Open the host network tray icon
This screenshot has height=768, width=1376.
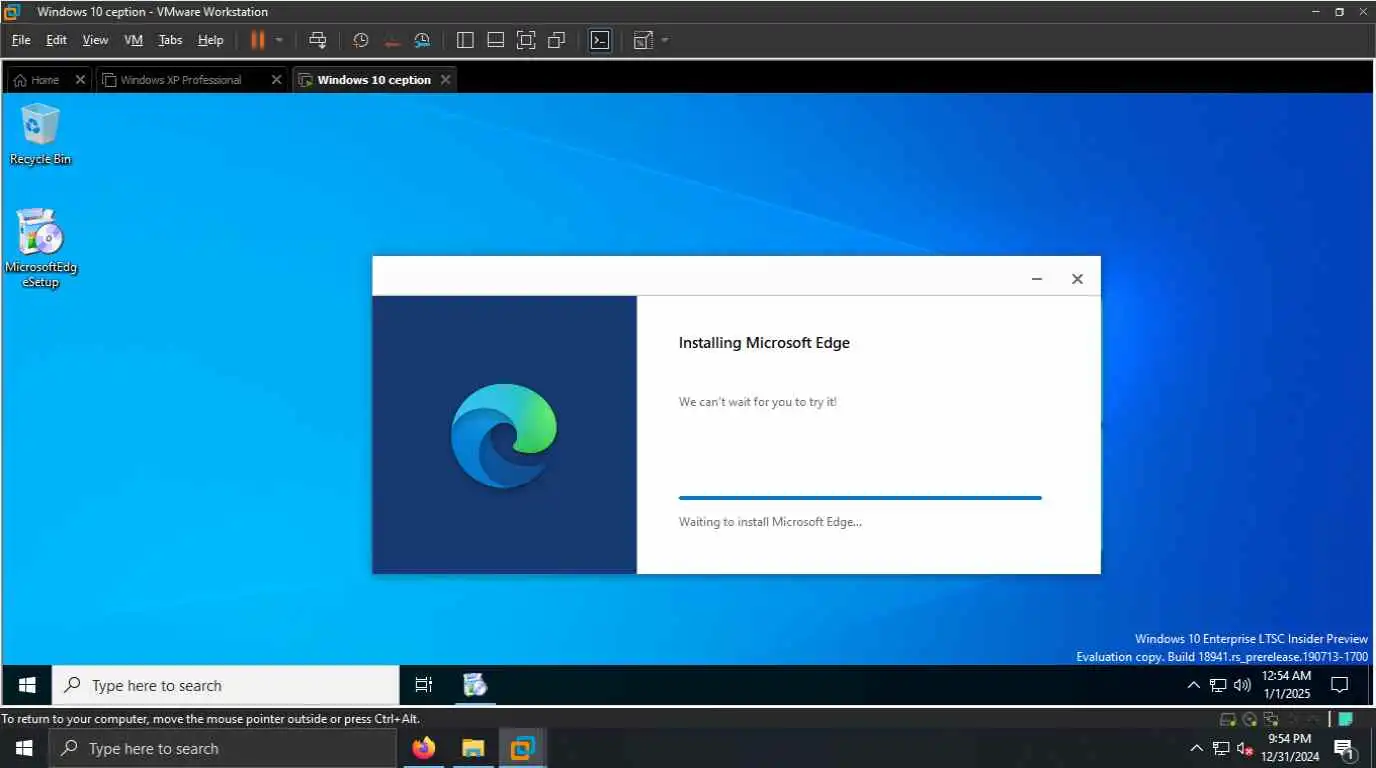click(1221, 748)
